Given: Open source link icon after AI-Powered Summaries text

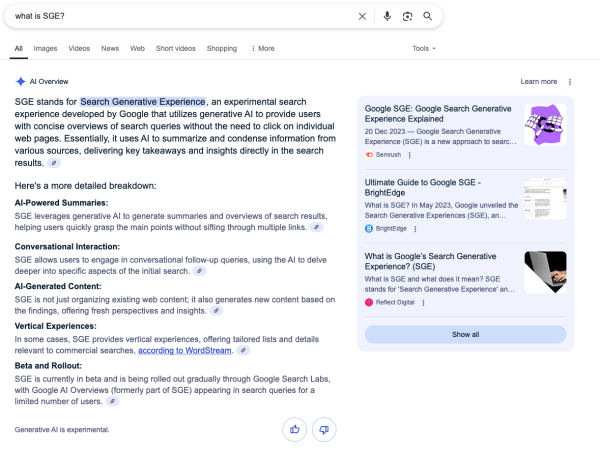Looking at the screenshot, I should tap(316, 227).
